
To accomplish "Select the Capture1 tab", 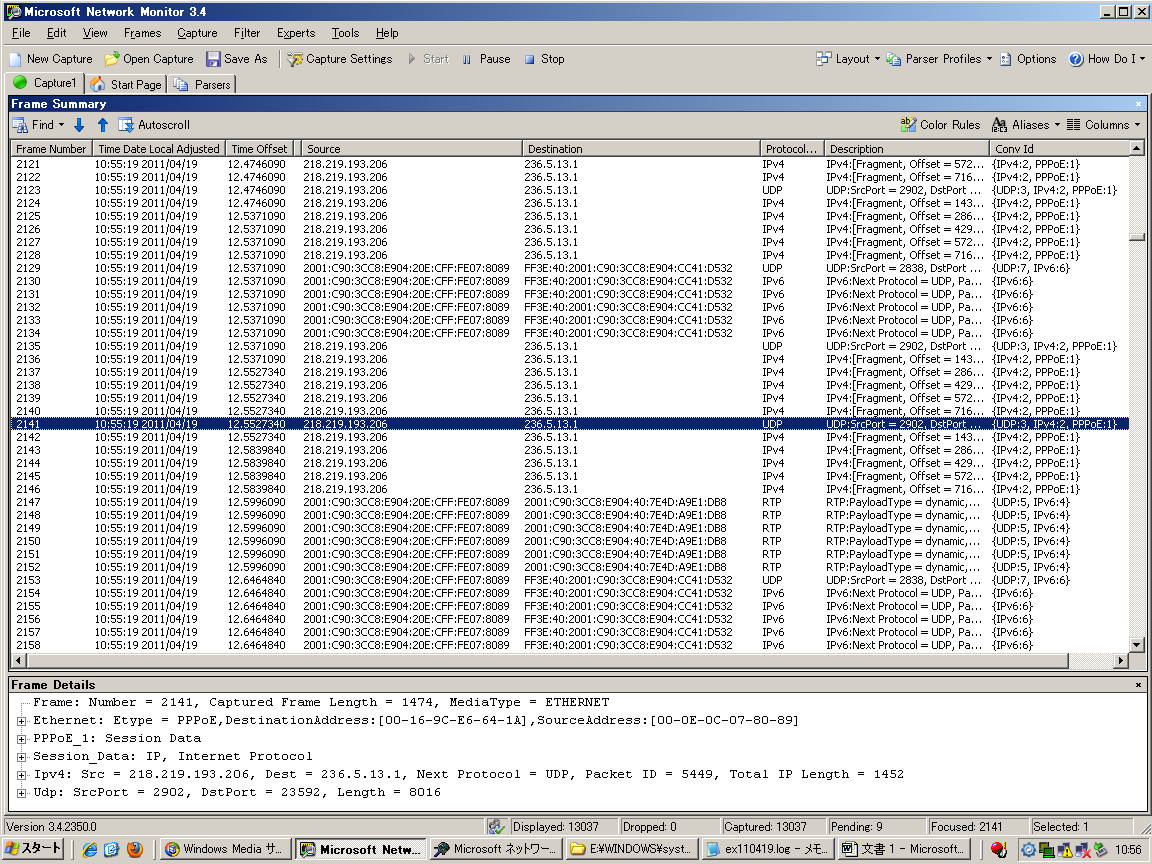I will [45, 83].
